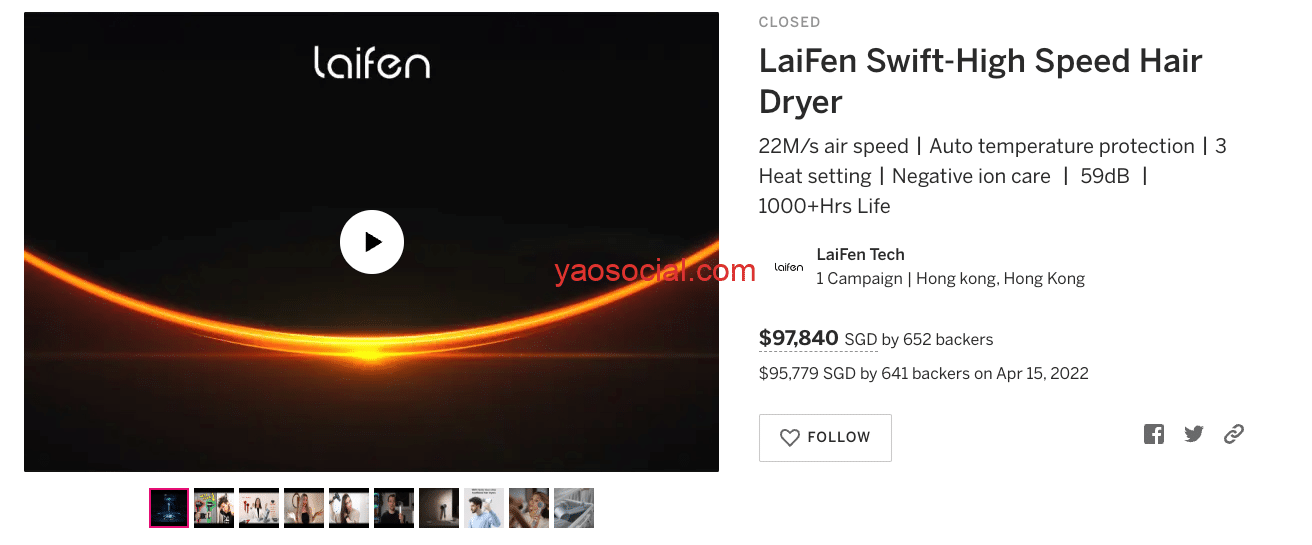
Task: Select fifth thumbnail of woman holding dryer
Action: [x=349, y=508]
